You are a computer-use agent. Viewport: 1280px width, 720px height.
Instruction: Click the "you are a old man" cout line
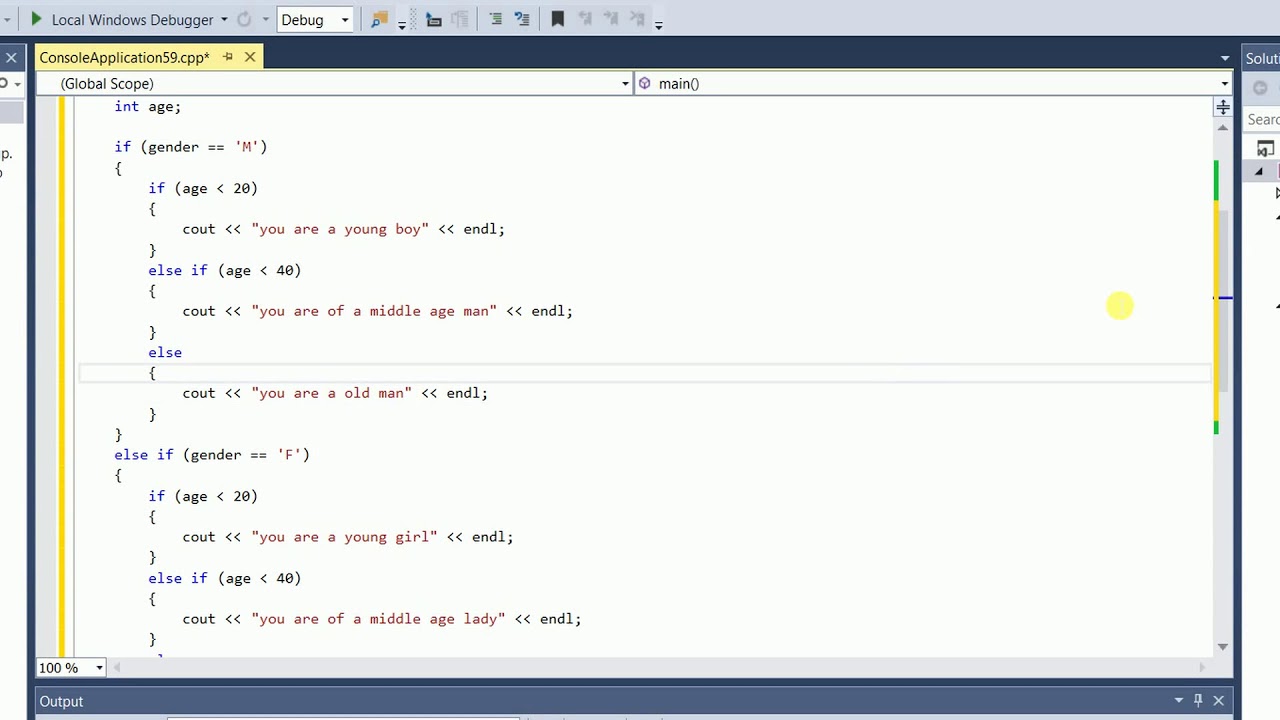[335, 393]
